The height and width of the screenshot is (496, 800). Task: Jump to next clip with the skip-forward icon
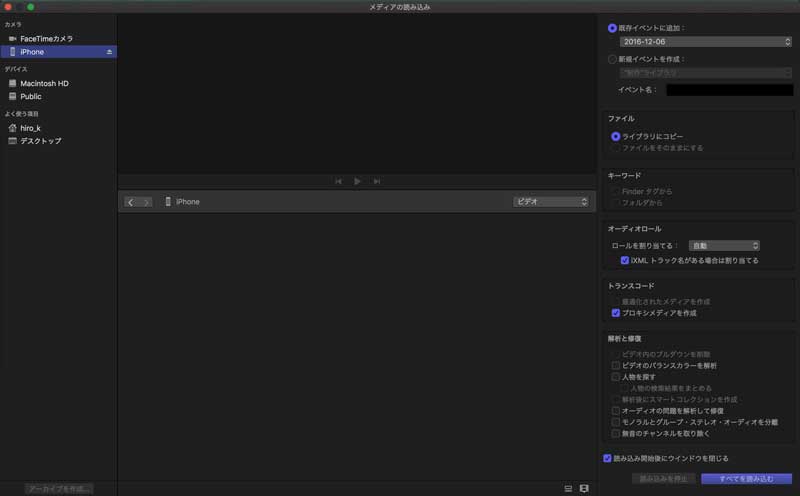tap(376, 181)
